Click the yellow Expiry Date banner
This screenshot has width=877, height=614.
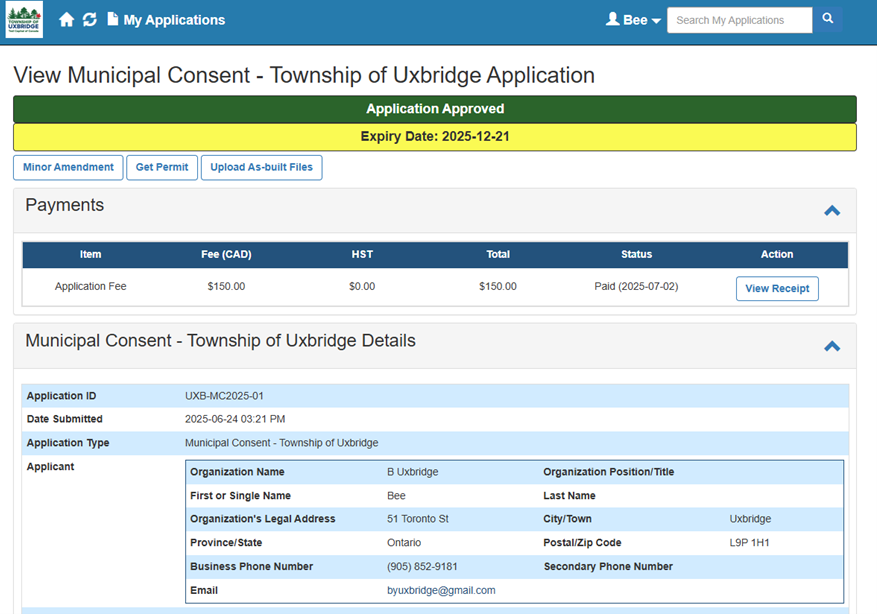pos(435,137)
